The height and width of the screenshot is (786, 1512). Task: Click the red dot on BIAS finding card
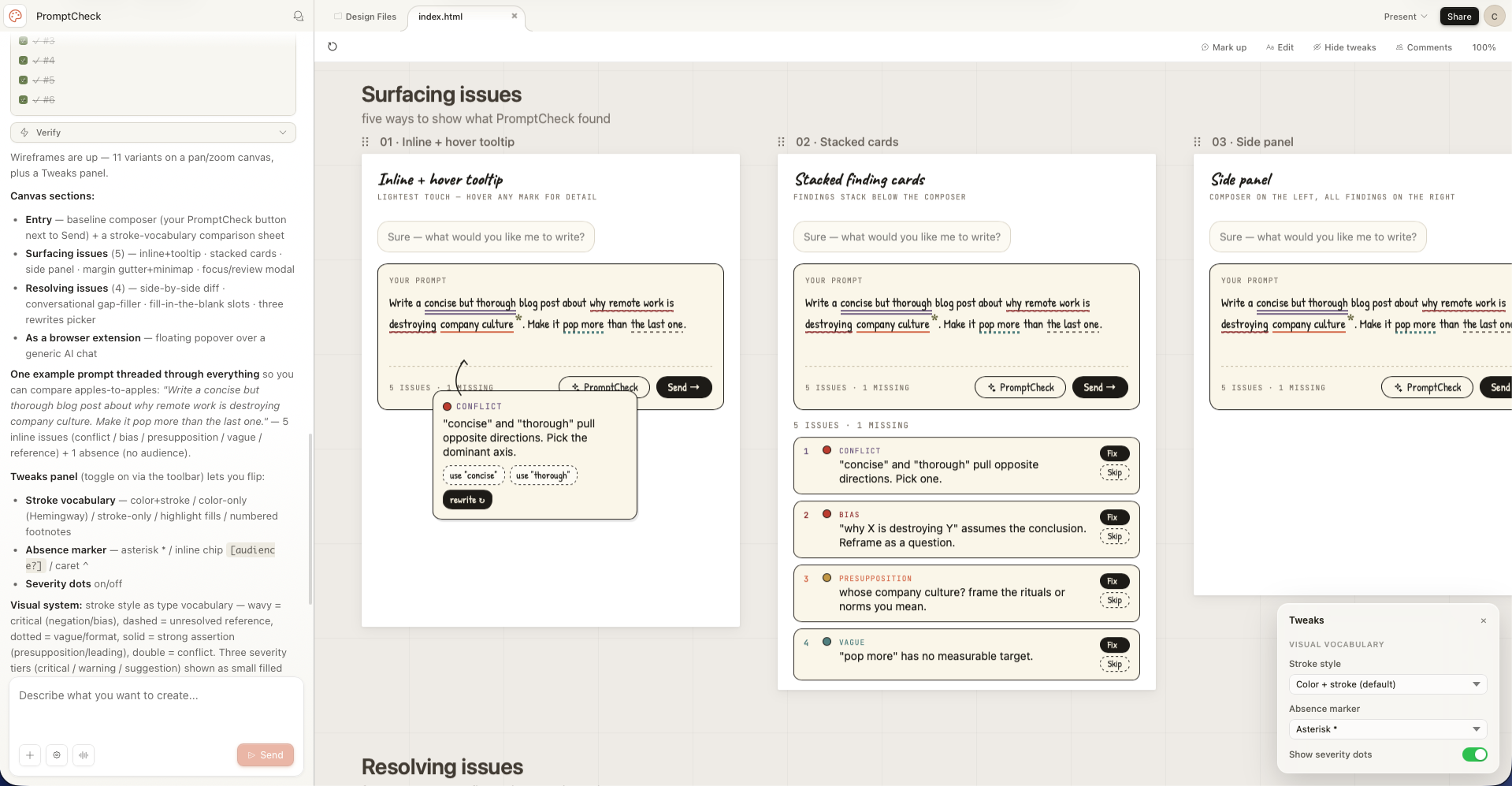tap(827, 514)
